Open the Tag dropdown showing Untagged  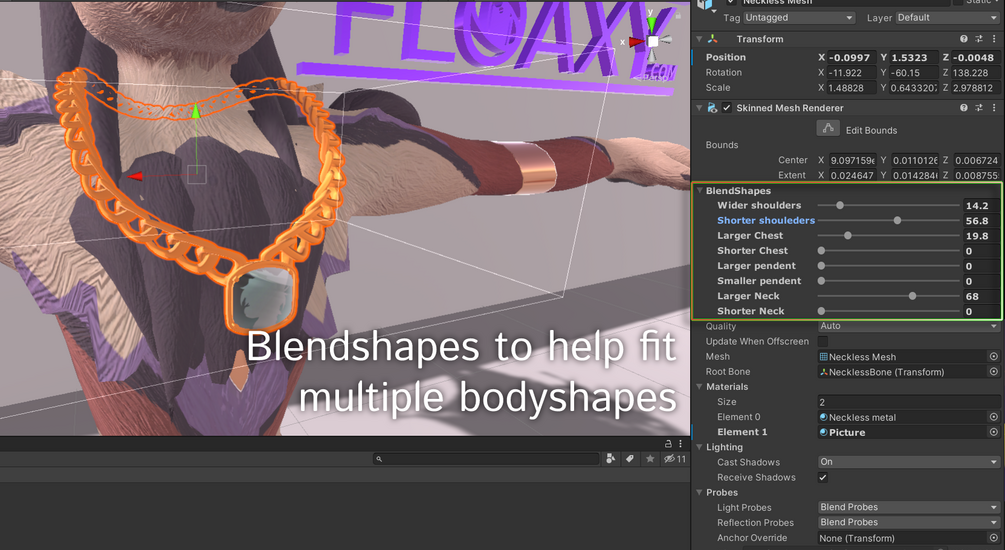point(799,17)
